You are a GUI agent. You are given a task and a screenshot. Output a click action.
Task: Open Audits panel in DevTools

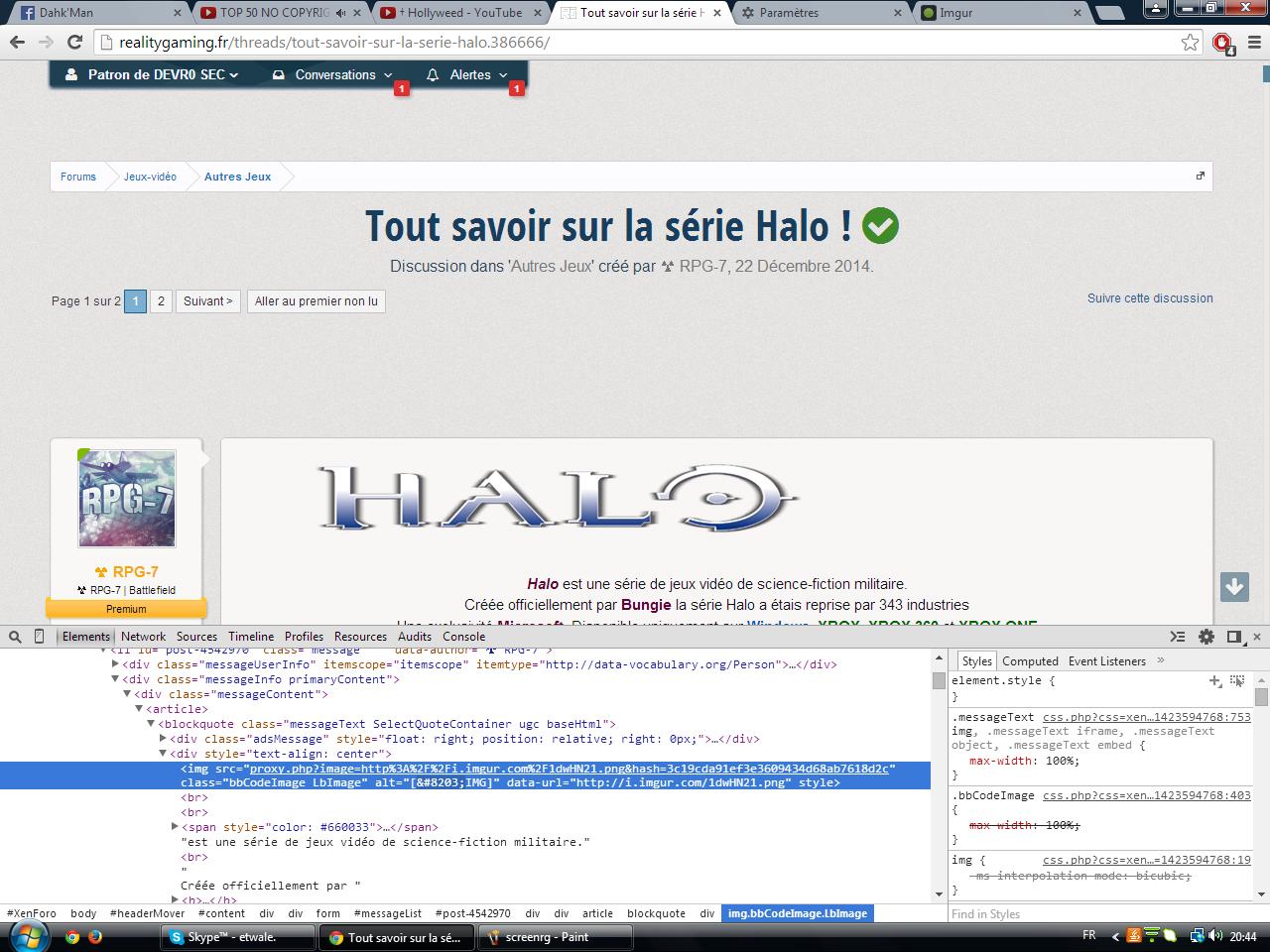[415, 637]
